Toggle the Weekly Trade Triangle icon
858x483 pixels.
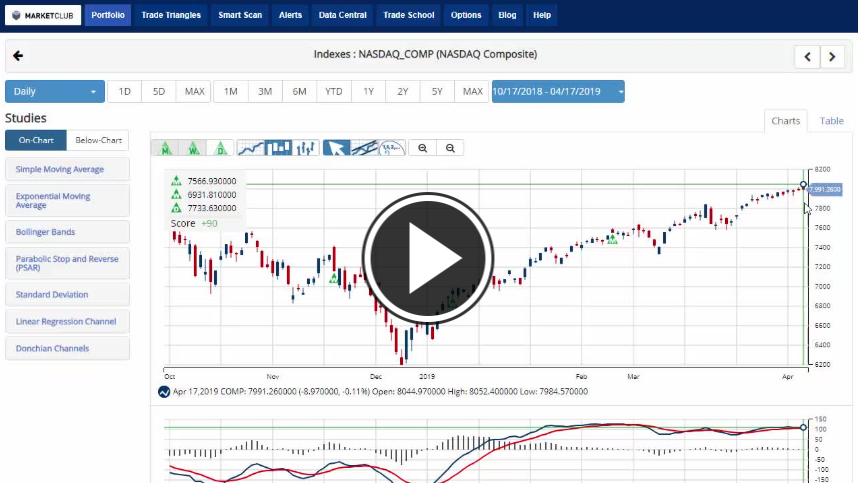click(193, 148)
